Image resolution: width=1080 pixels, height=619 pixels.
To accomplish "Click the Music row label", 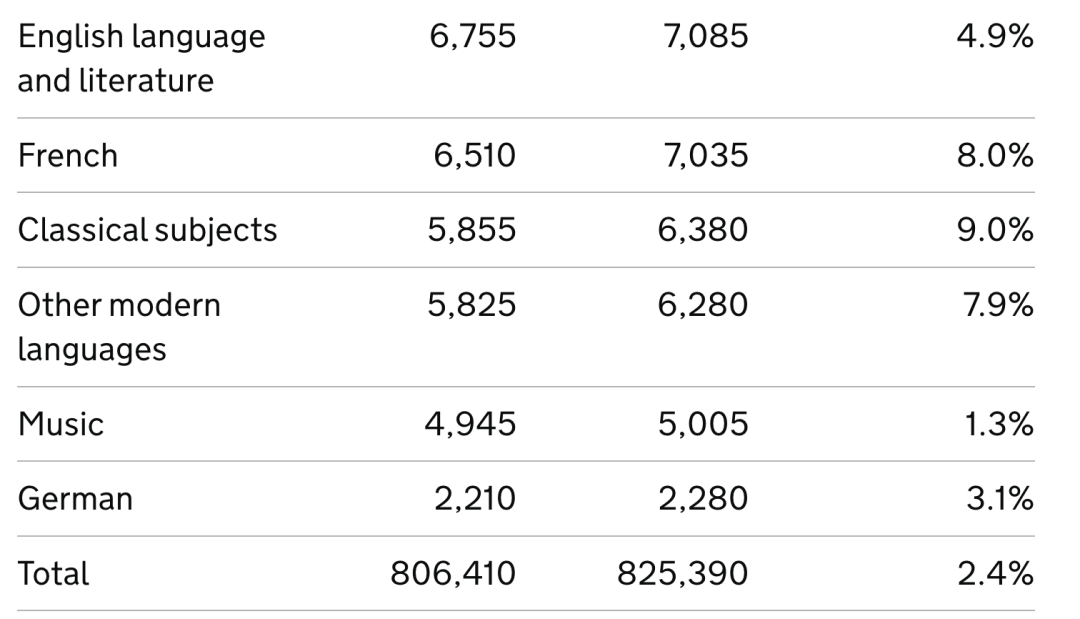I will 61,424.
